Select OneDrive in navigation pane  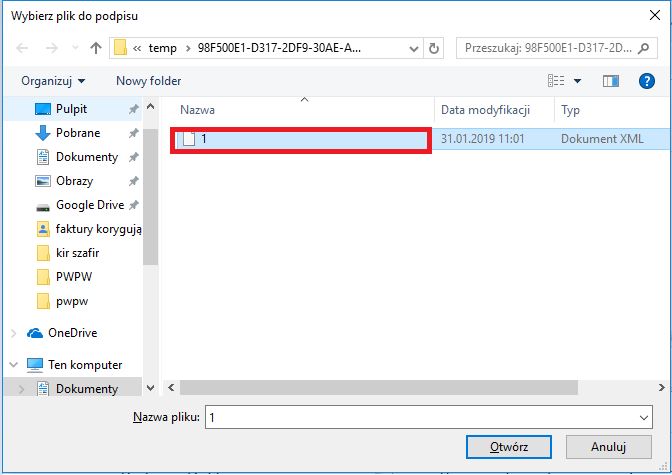click(72, 333)
